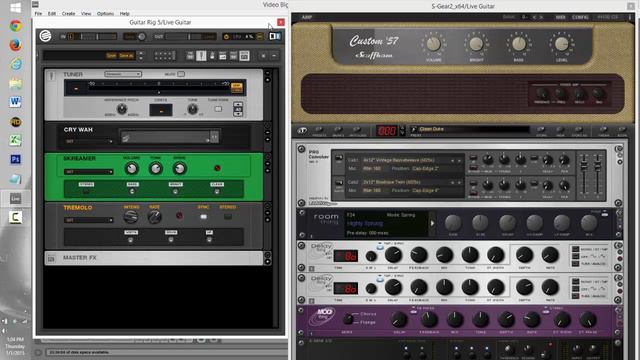The height and width of the screenshot is (360, 640).
Task: Click the Volume knob on Custom '57 amp
Action: pos(433,43)
